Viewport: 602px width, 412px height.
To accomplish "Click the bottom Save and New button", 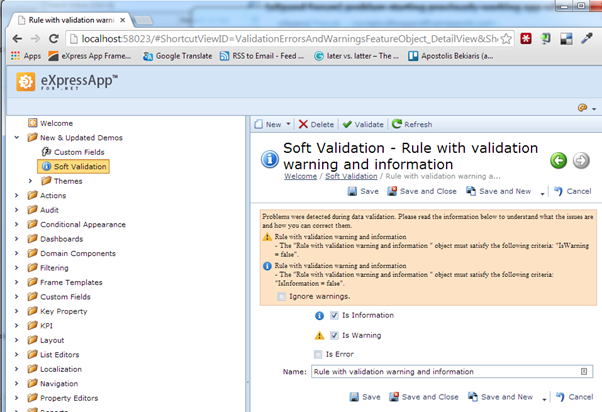I will coord(500,397).
